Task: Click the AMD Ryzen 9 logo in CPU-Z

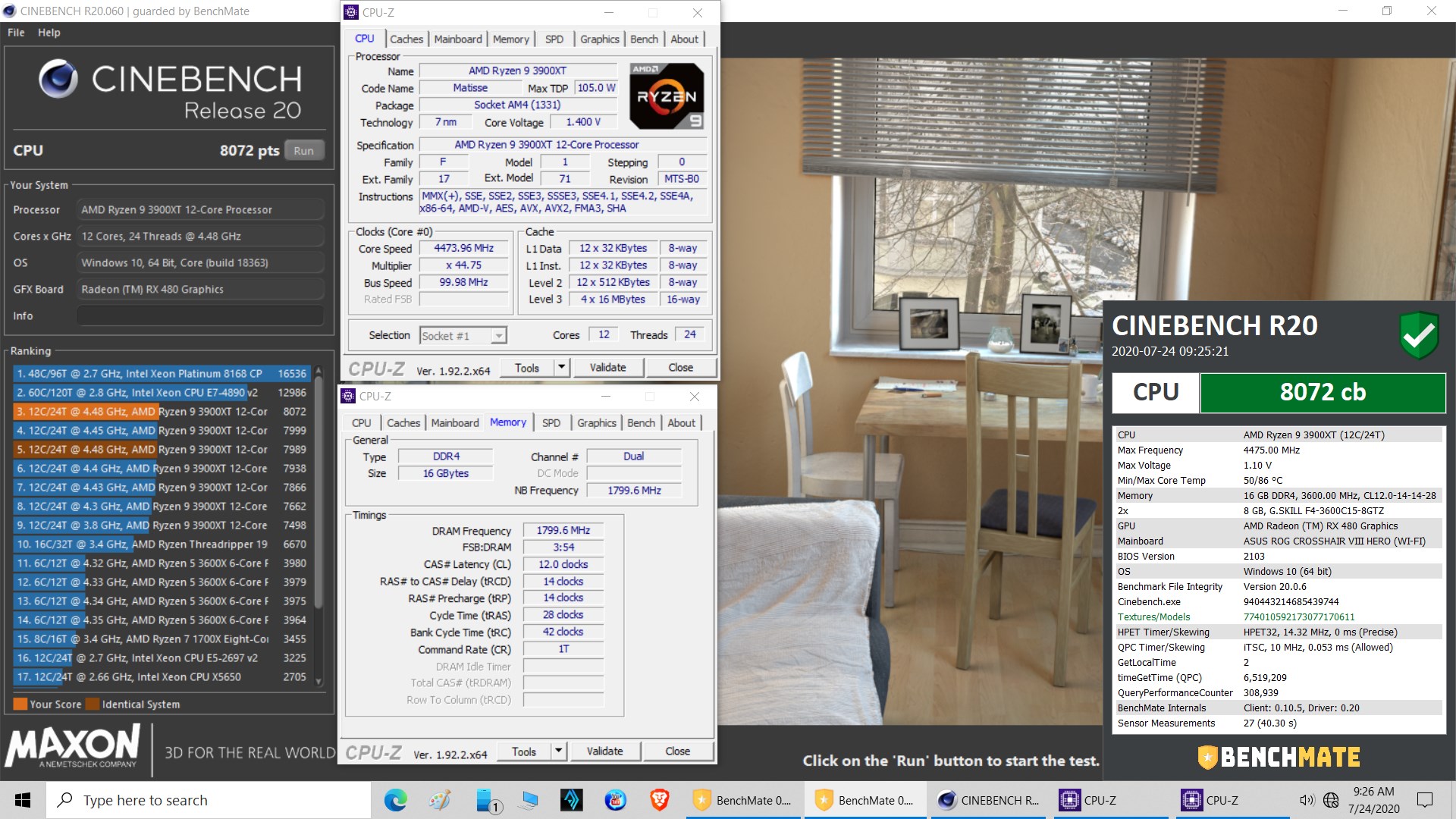Action: point(667,96)
